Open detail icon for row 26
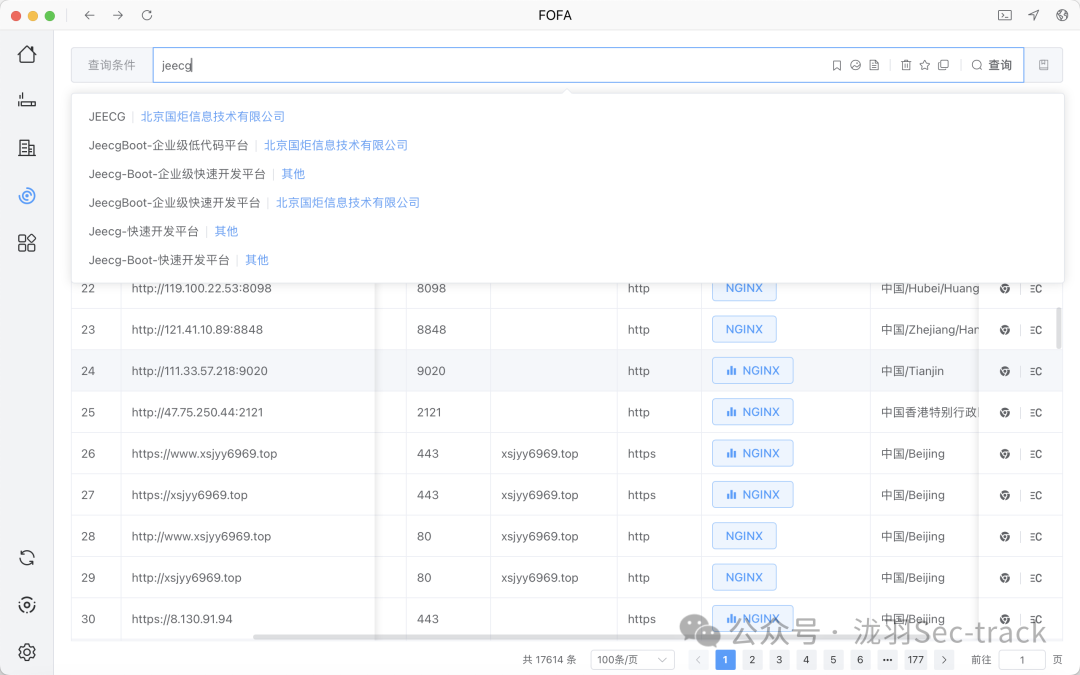The image size is (1080, 675). point(1036,454)
